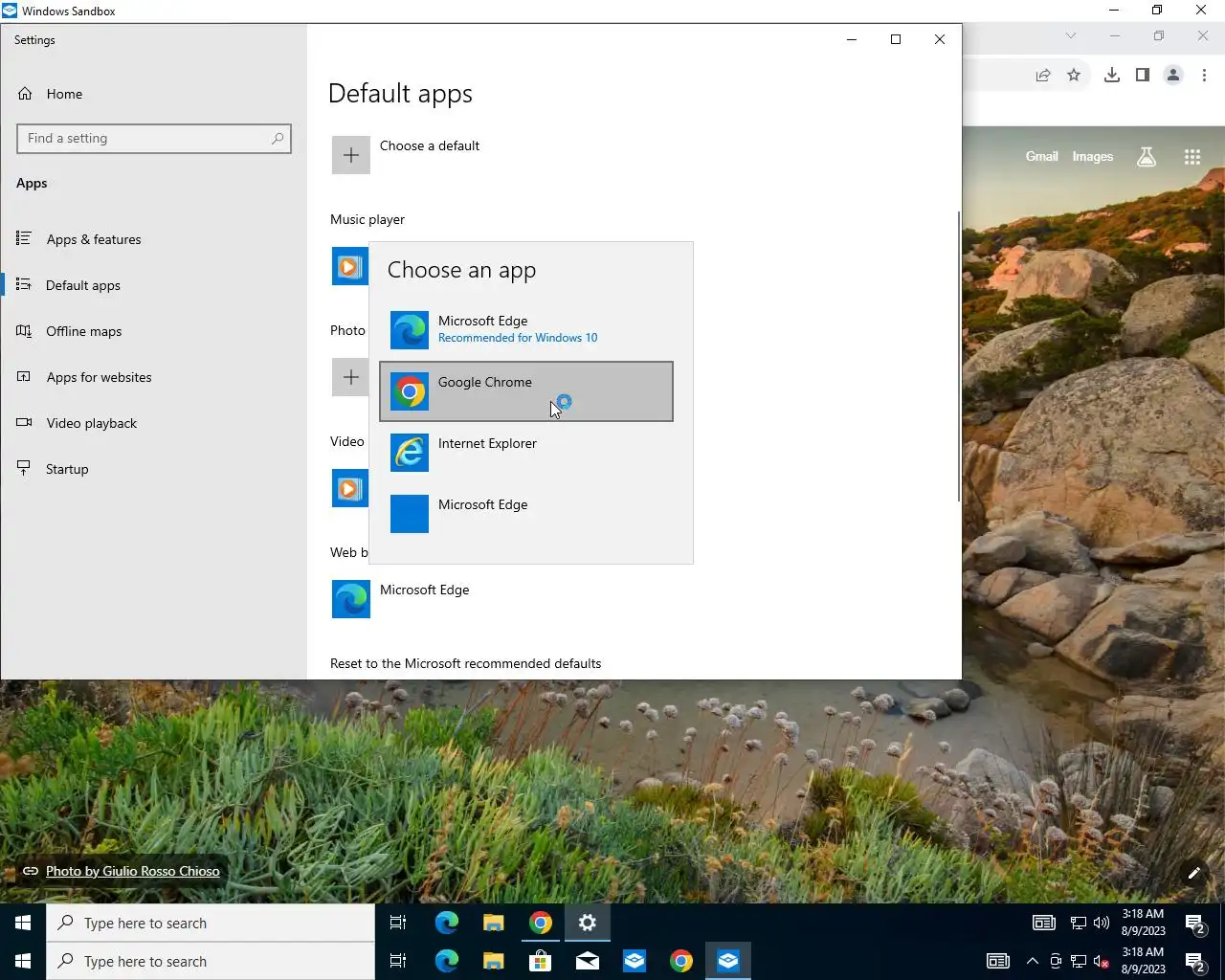
Task: Open Gmail link on Google page
Action: (x=1041, y=156)
